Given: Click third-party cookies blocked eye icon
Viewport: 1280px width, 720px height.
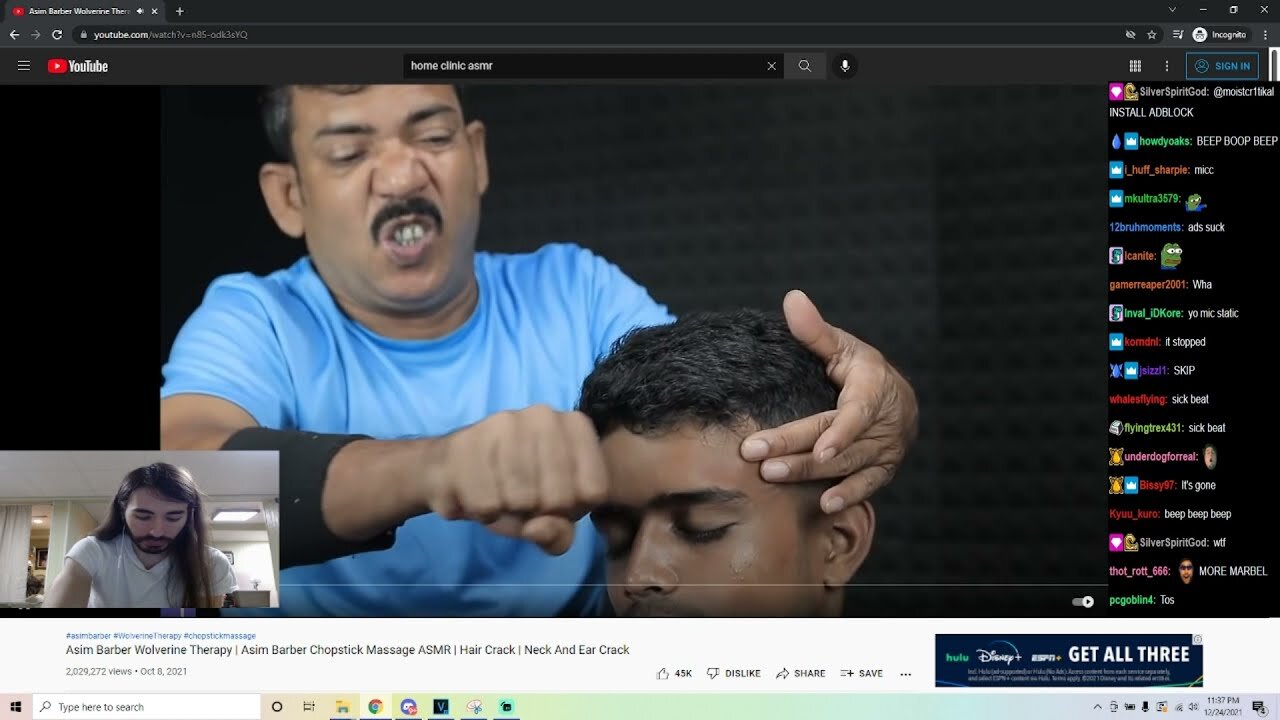Looking at the screenshot, I should 1130,34.
